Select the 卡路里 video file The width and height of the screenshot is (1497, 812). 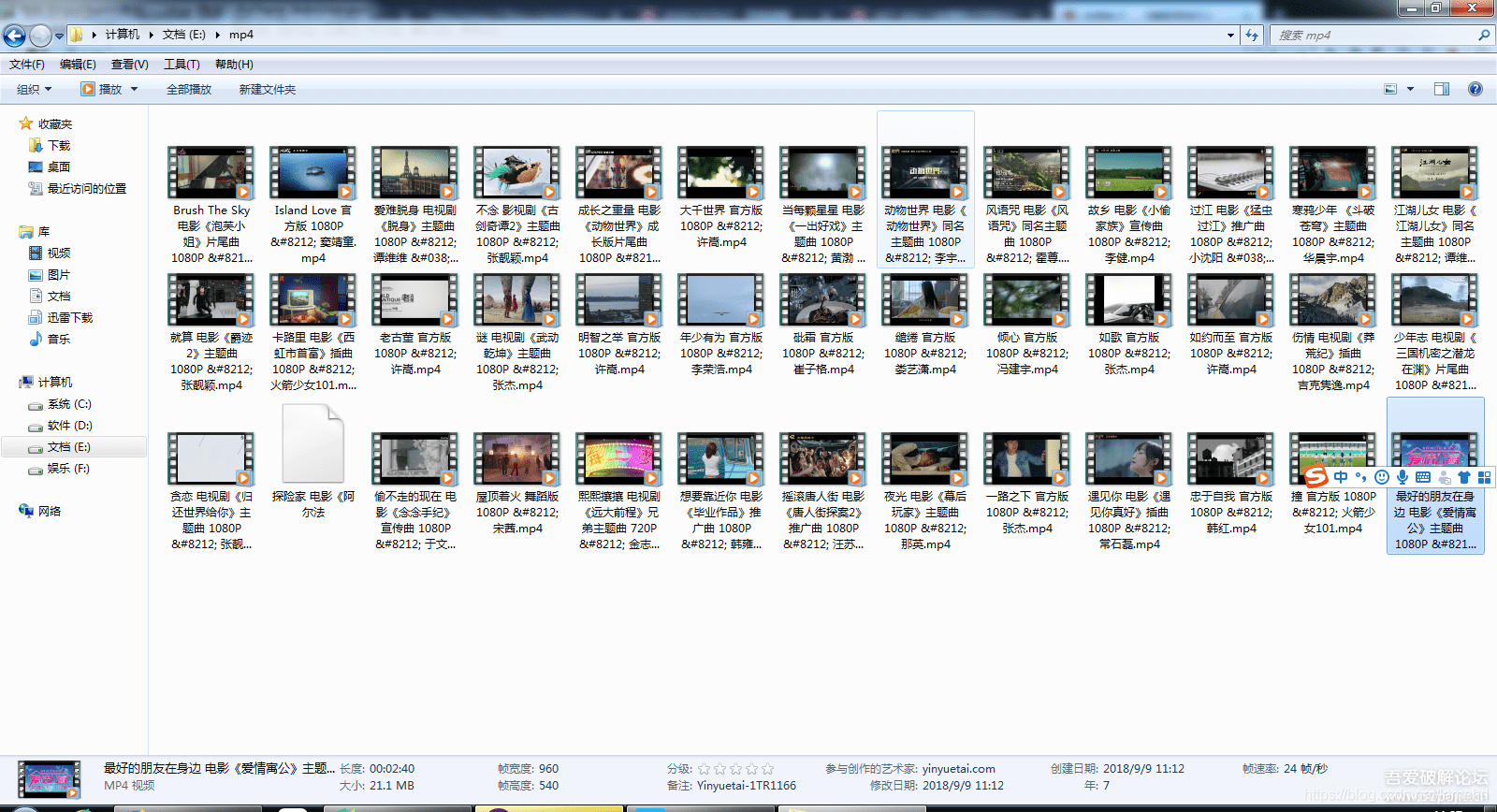[x=313, y=333]
